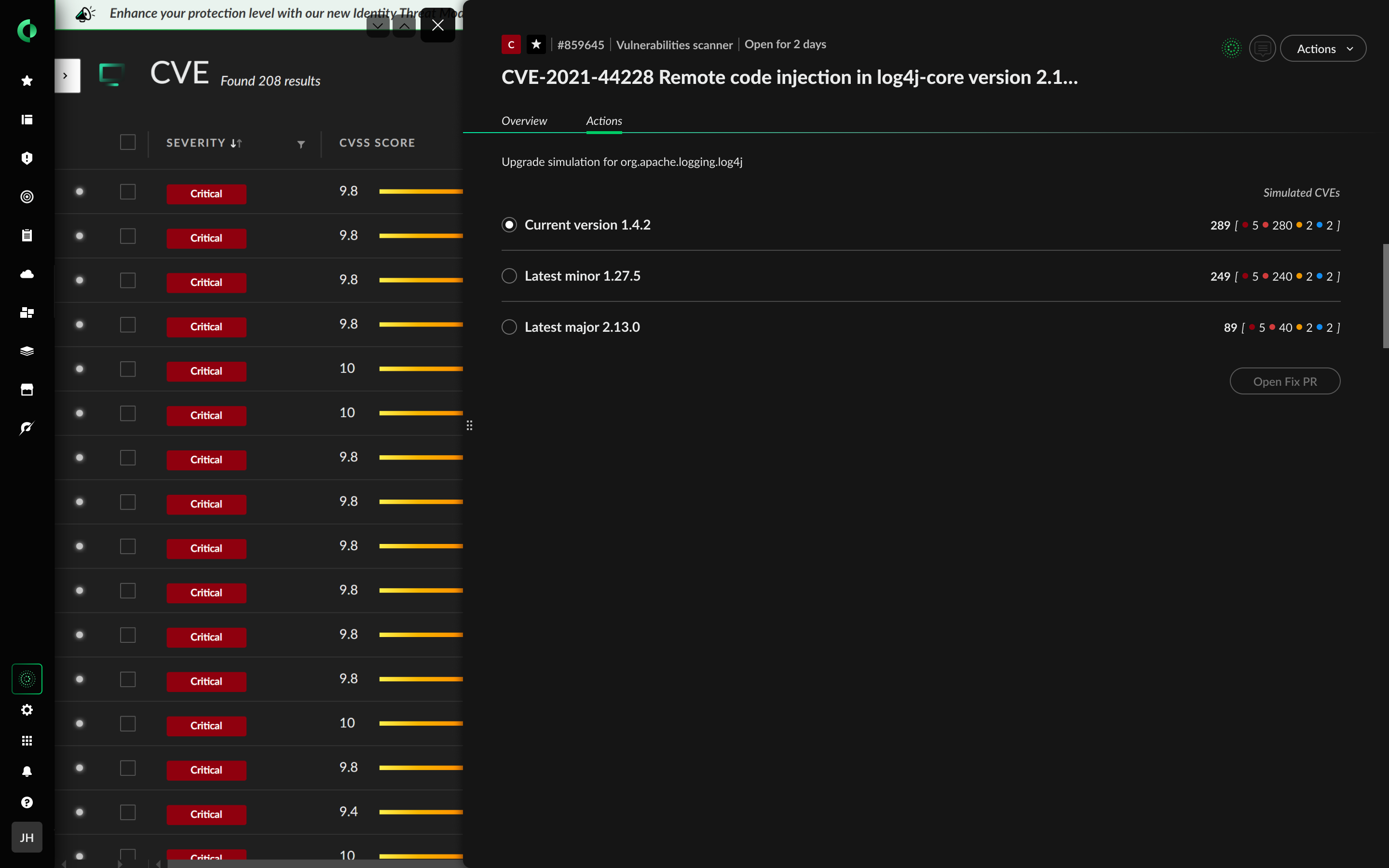
Task: Switch to the Actions tab
Action: pyautogui.click(x=603, y=121)
